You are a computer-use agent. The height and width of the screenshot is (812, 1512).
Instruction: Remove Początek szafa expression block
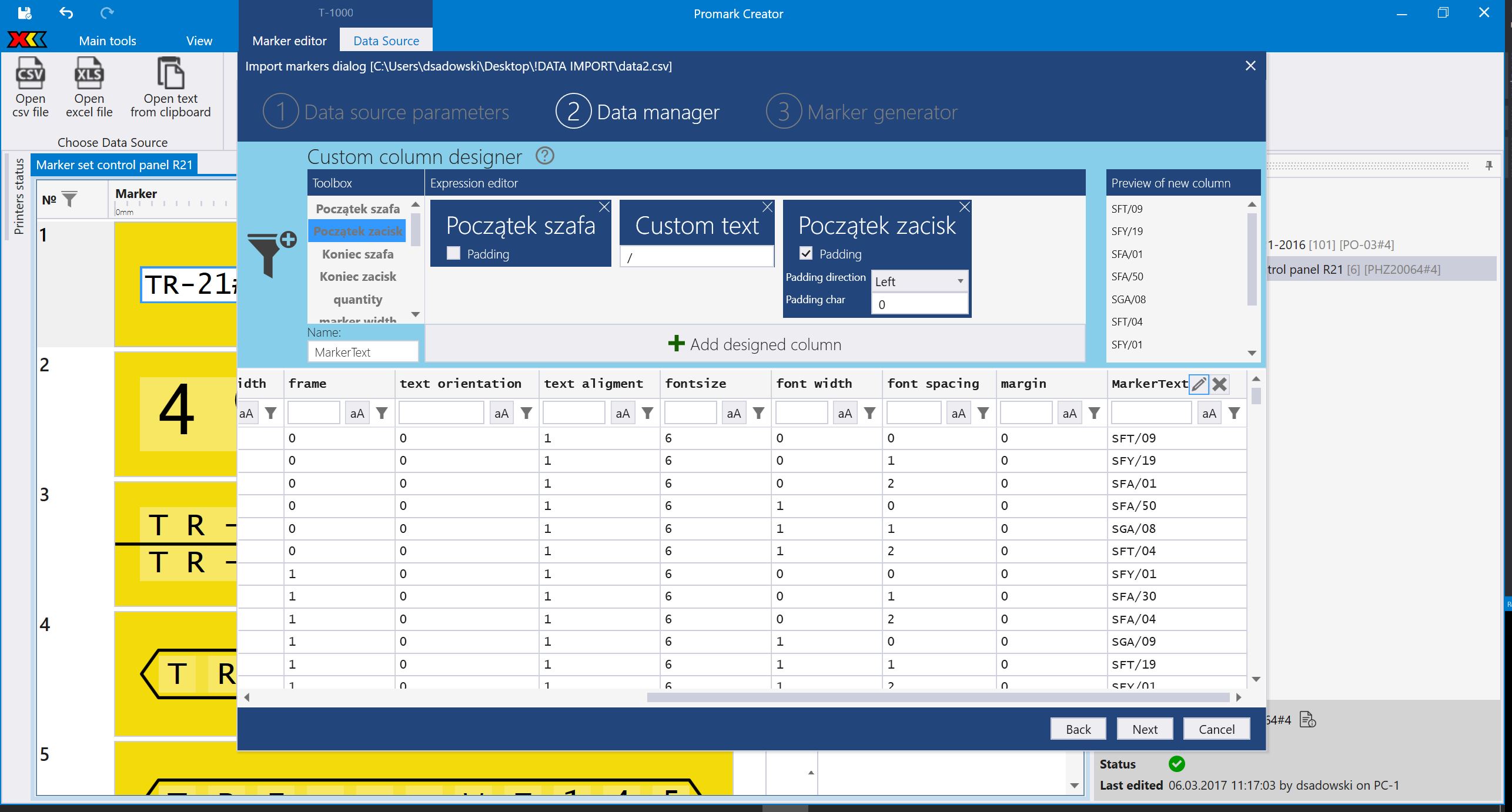tap(604, 207)
